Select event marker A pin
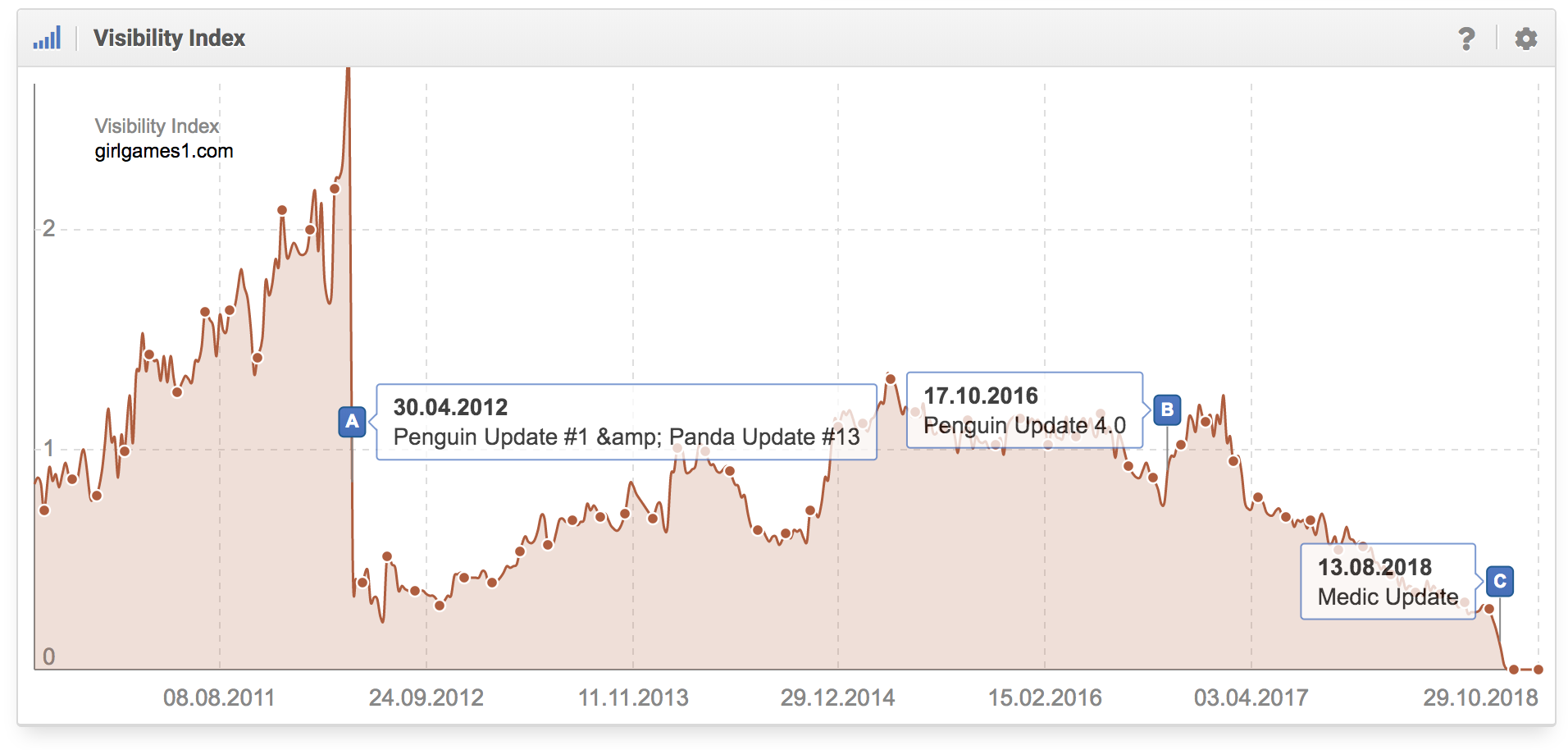 352,422
